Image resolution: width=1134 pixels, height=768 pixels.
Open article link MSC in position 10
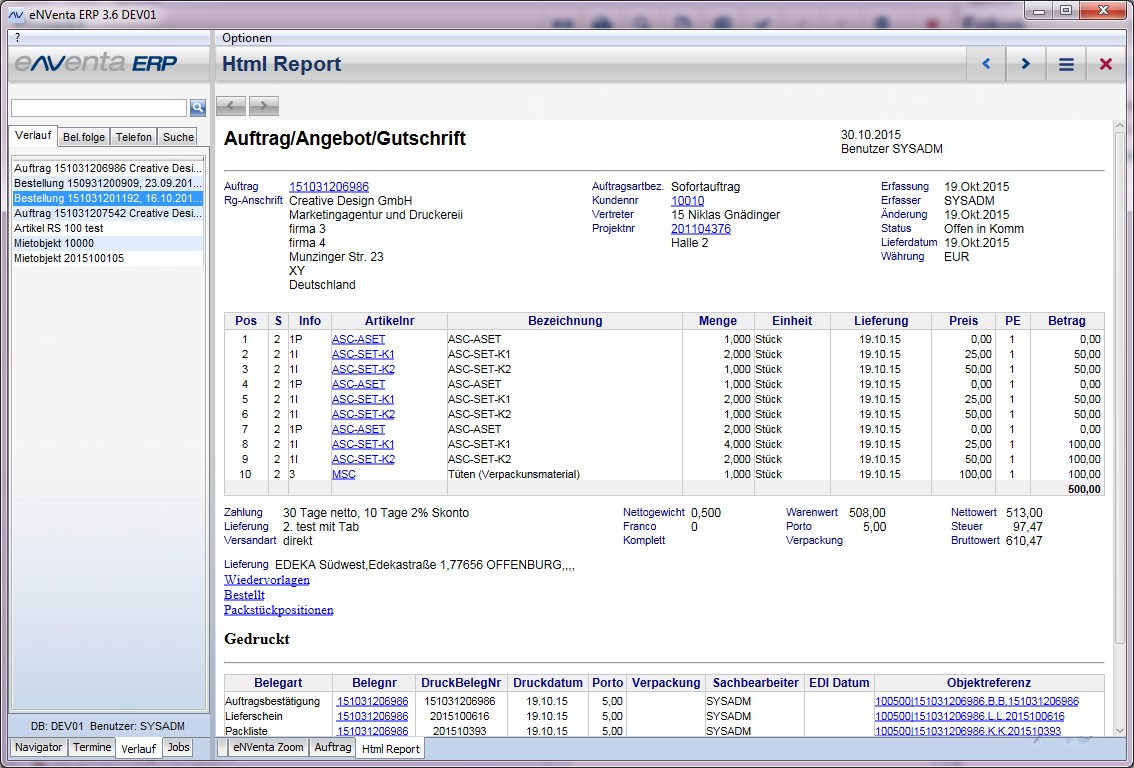click(343, 474)
